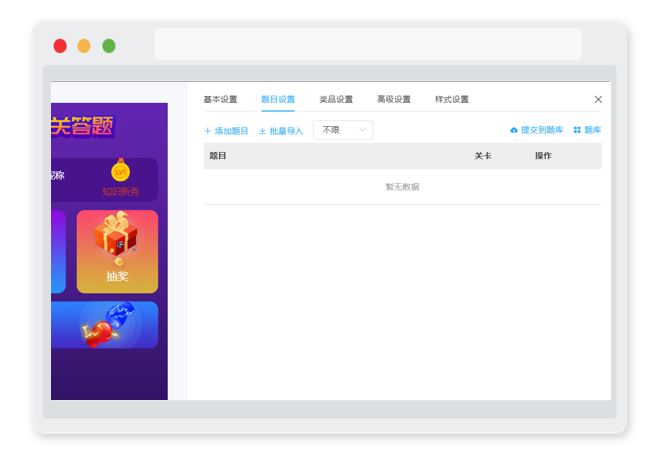The width and height of the screenshot is (660, 460).
Task: Open the 题库 grid icon link
Action: (x=588, y=130)
